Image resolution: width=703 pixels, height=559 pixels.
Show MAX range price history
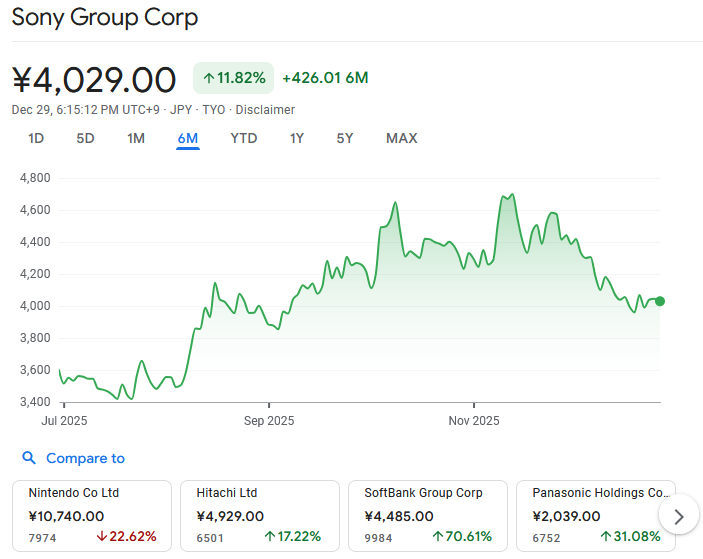click(x=402, y=139)
